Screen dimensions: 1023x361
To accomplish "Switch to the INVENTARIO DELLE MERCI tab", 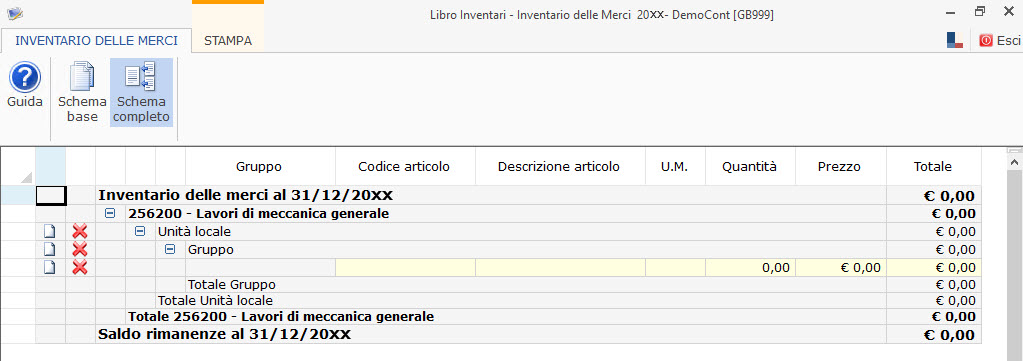I will tap(97, 40).
